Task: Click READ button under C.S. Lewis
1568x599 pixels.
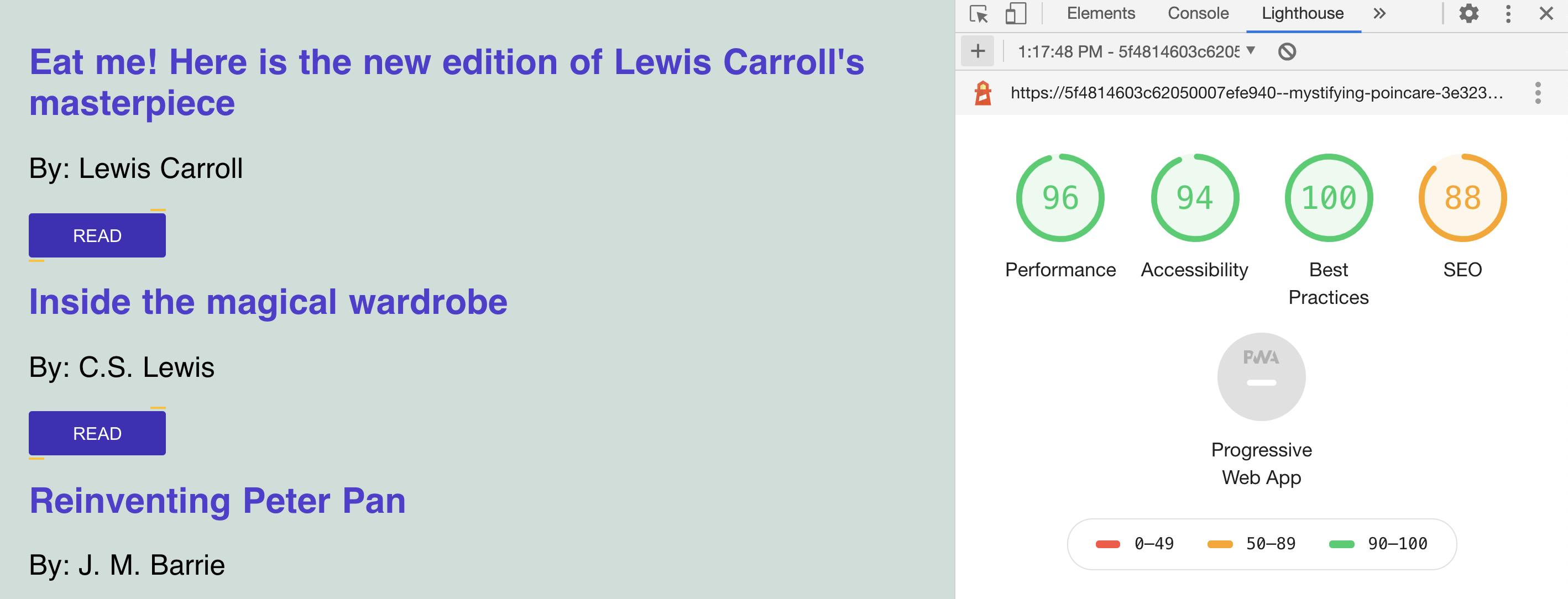Action: point(97,433)
